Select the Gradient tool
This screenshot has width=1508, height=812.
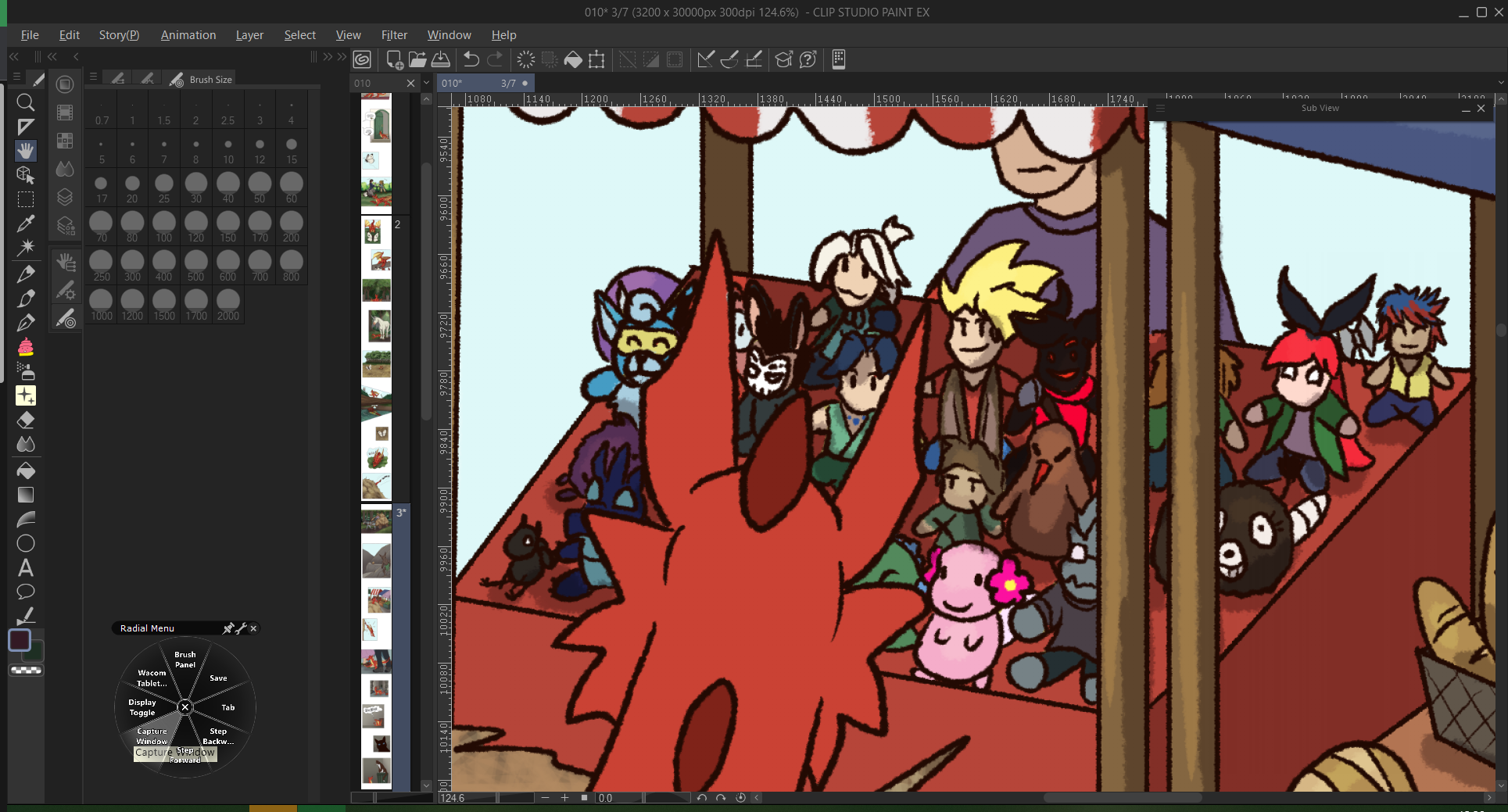click(x=26, y=495)
